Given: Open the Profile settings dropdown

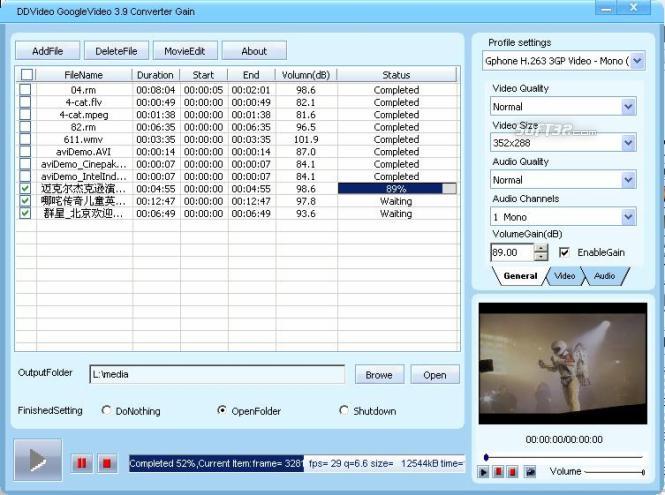Looking at the screenshot, I should tap(637, 61).
